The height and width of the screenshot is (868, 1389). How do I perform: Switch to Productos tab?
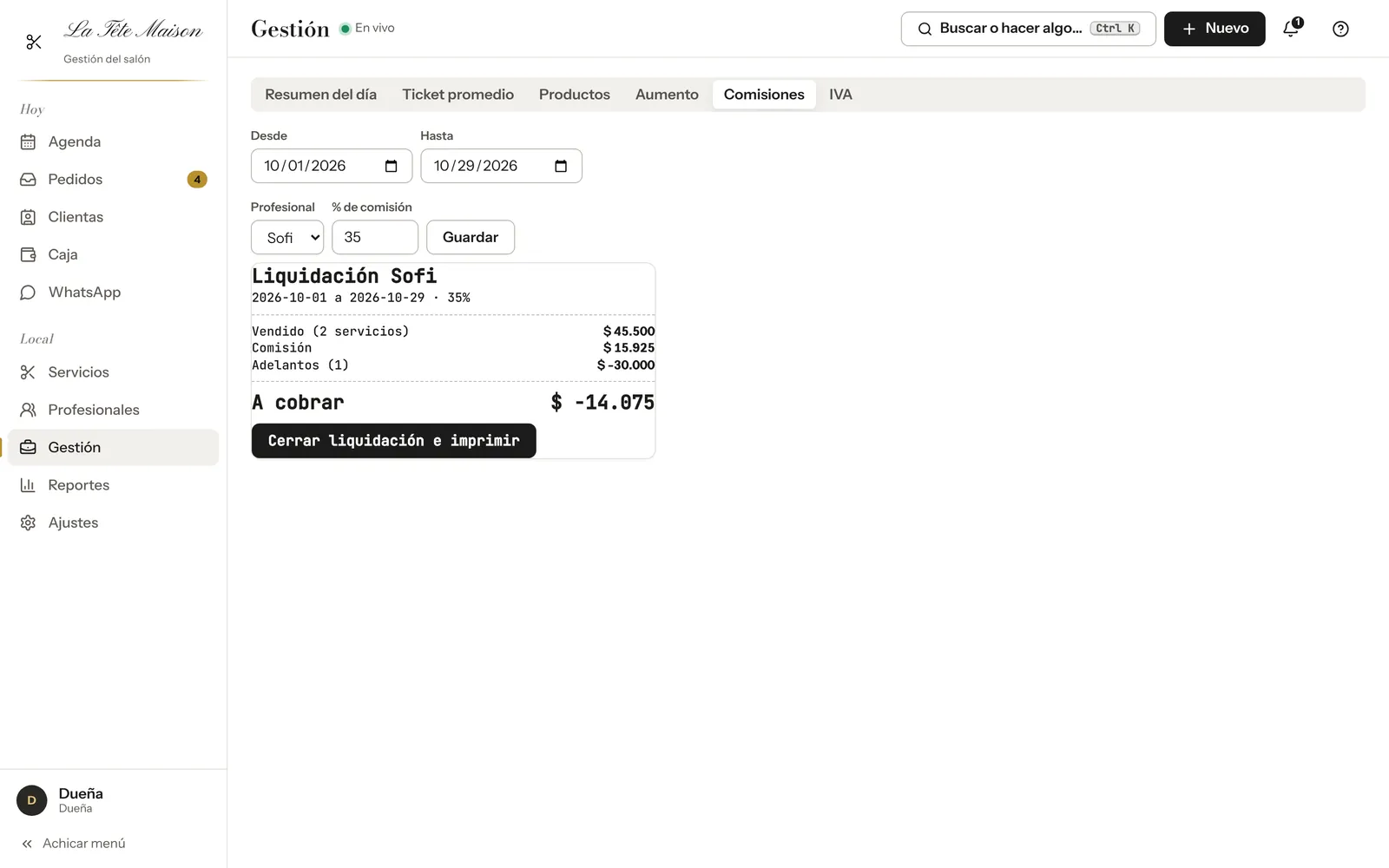click(x=575, y=95)
